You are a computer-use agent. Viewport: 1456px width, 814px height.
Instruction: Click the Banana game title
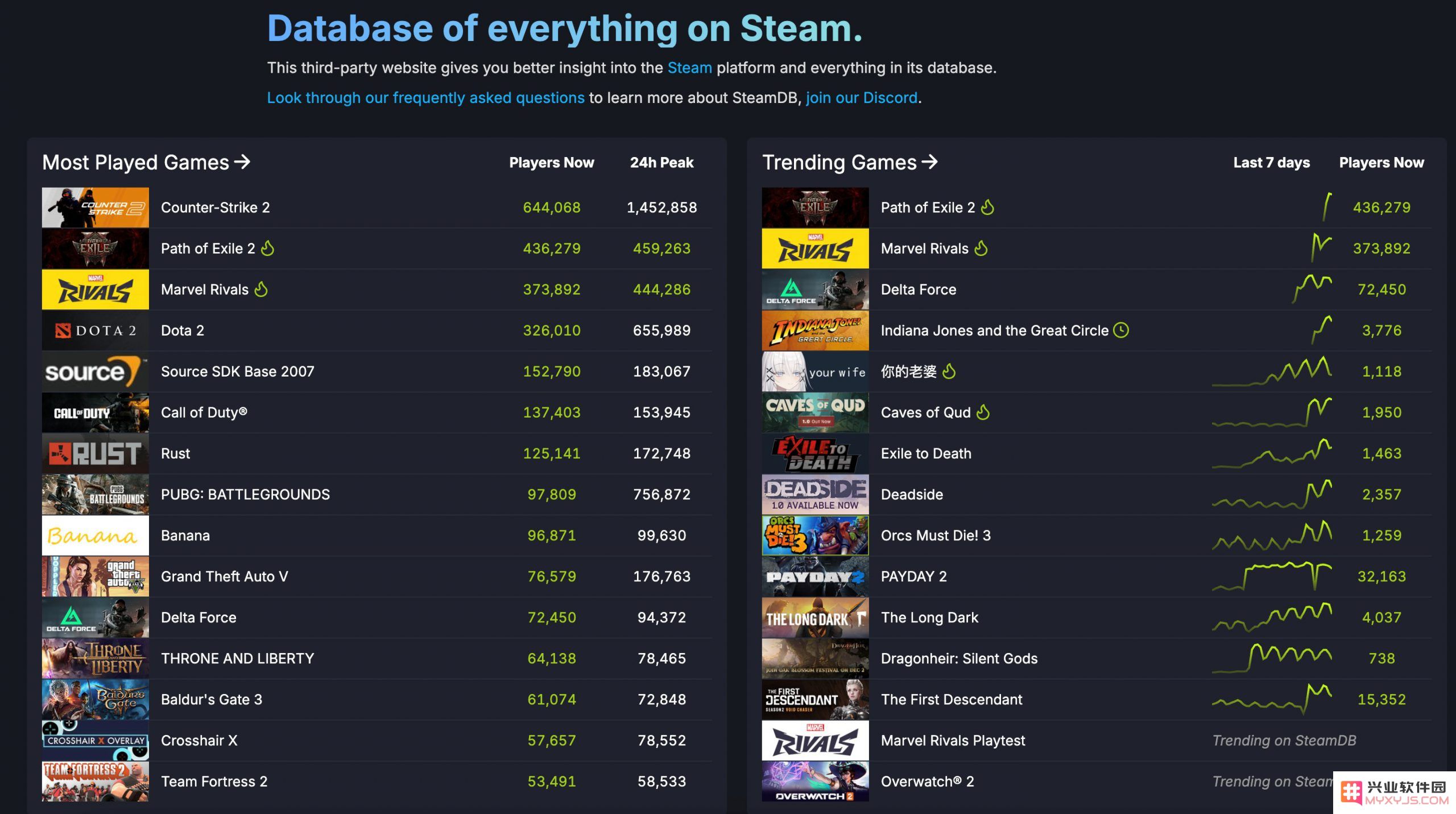coord(185,535)
